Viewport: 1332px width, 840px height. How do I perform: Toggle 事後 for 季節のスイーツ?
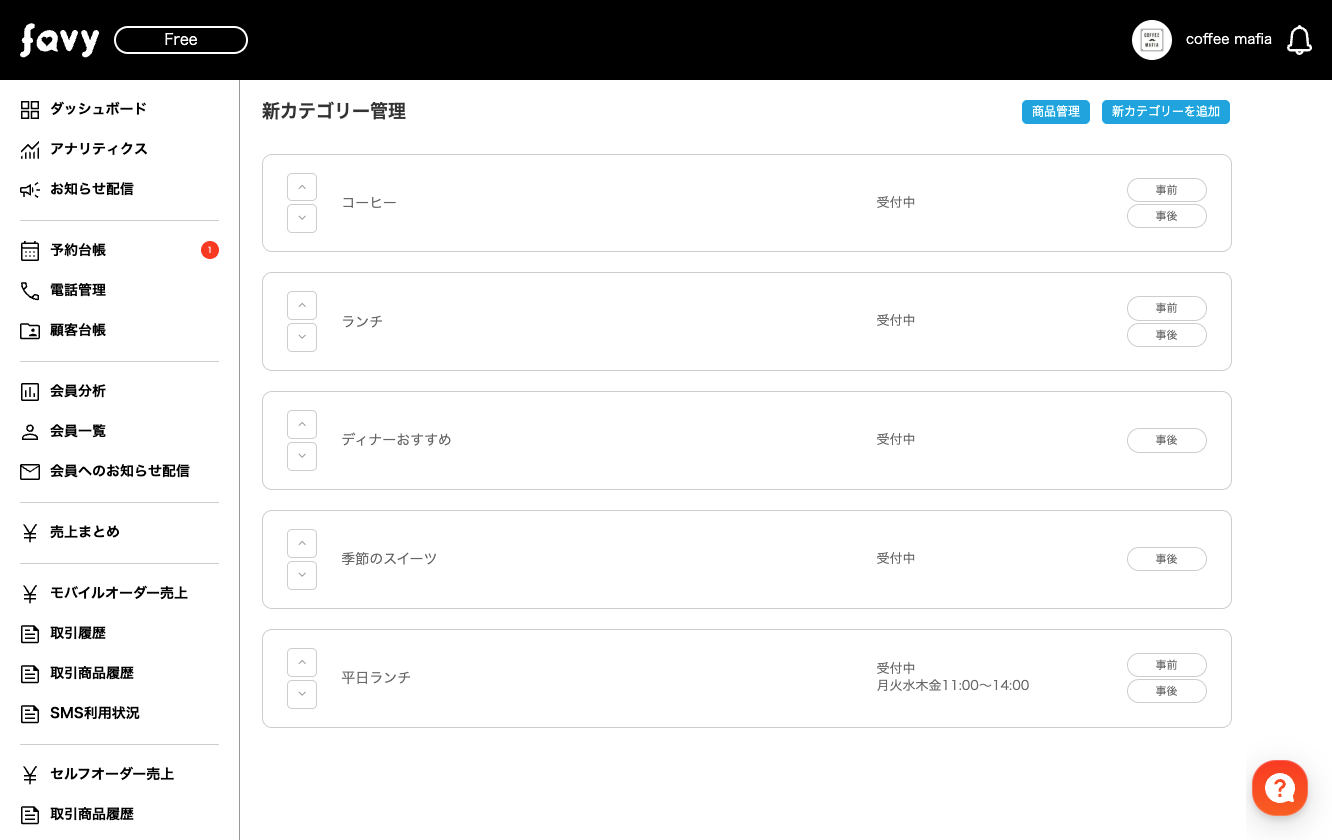coord(1166,559)
